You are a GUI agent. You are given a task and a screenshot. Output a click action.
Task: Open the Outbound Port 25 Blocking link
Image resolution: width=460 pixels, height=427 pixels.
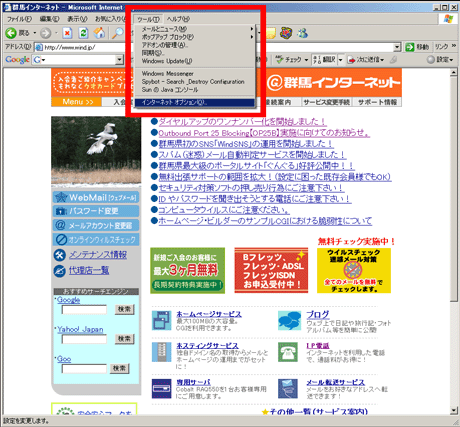pos(264,133)
